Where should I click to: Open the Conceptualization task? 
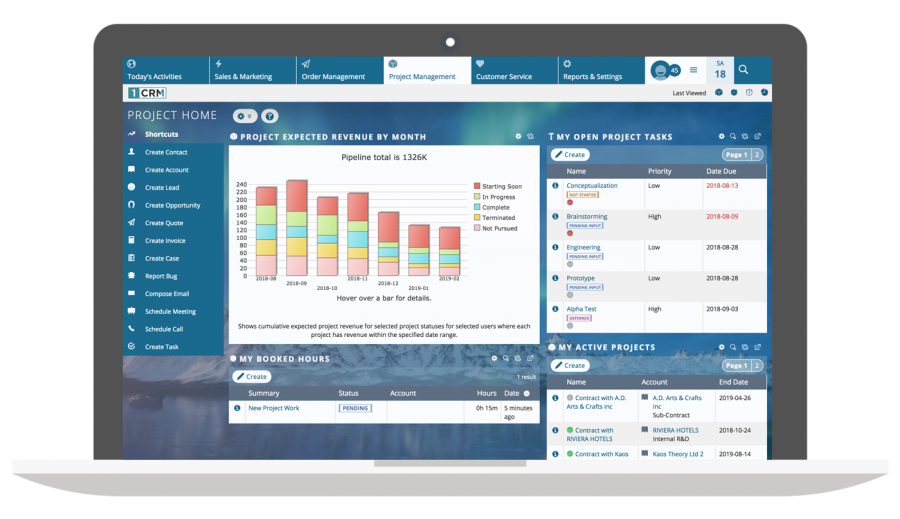592,185
